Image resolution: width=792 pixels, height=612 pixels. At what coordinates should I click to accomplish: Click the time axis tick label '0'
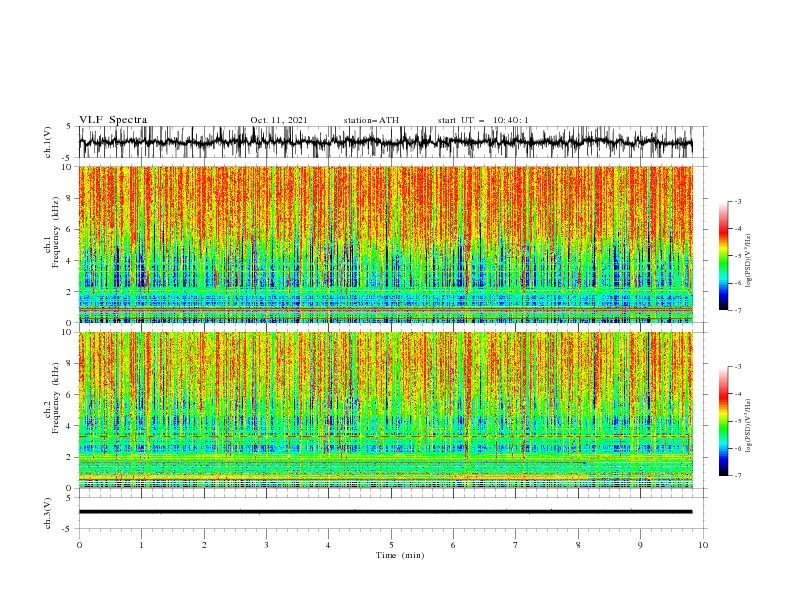point(79,545)
